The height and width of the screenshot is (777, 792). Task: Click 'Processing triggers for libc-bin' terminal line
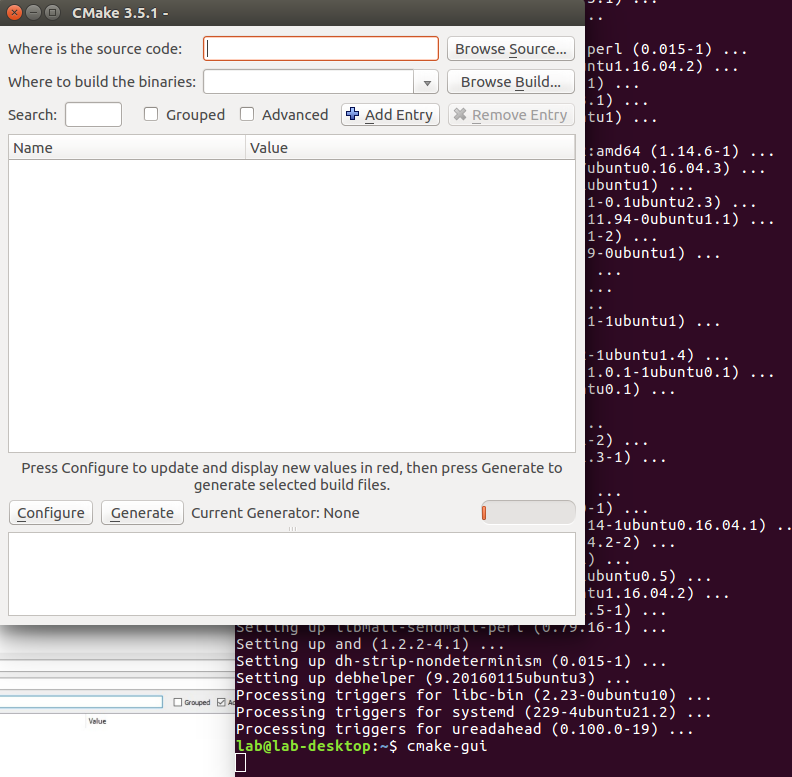tap(474, 695)
